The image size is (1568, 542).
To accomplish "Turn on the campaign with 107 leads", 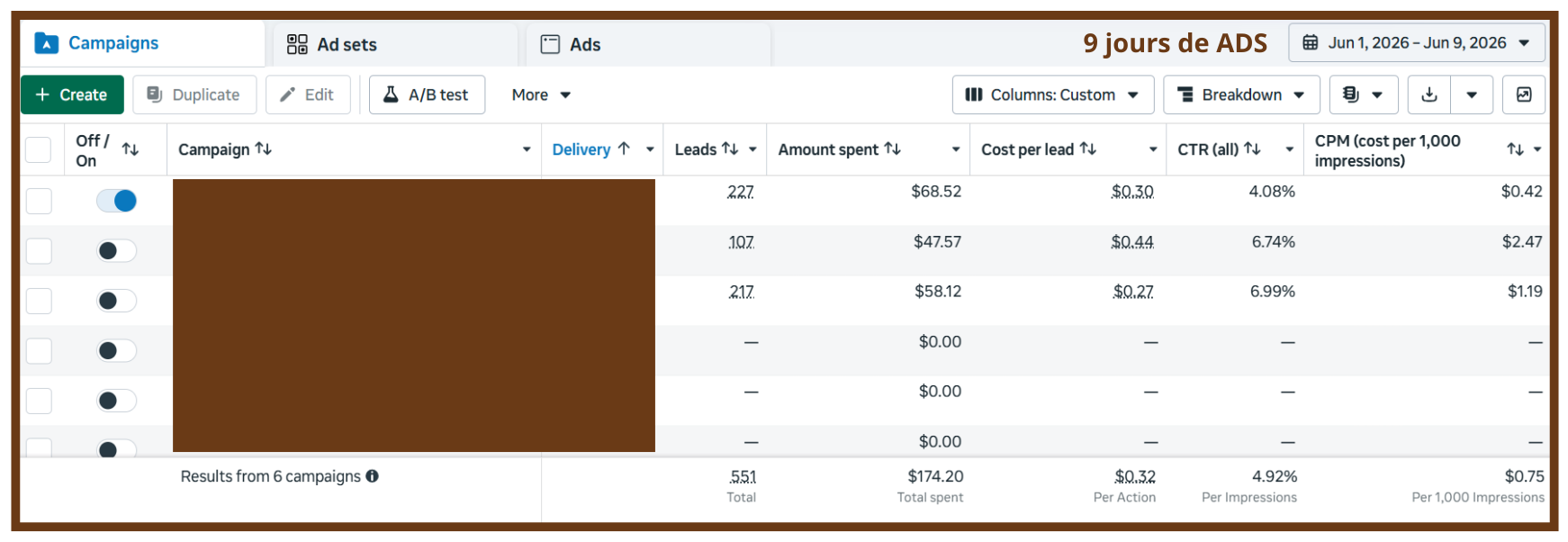I will pyautogui.click(x=117, y=250).
